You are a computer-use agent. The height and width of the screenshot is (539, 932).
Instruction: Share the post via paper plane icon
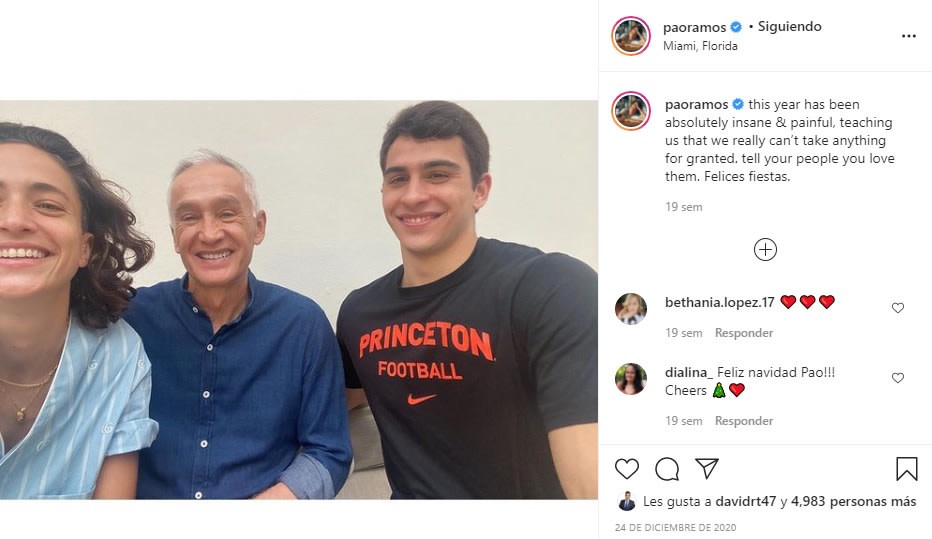click(707, 469)
